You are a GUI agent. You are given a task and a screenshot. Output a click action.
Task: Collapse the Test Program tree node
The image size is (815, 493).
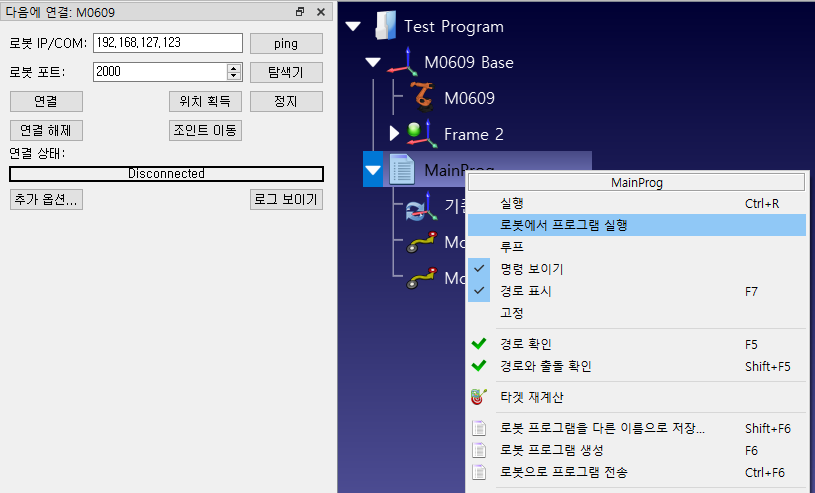353,26
